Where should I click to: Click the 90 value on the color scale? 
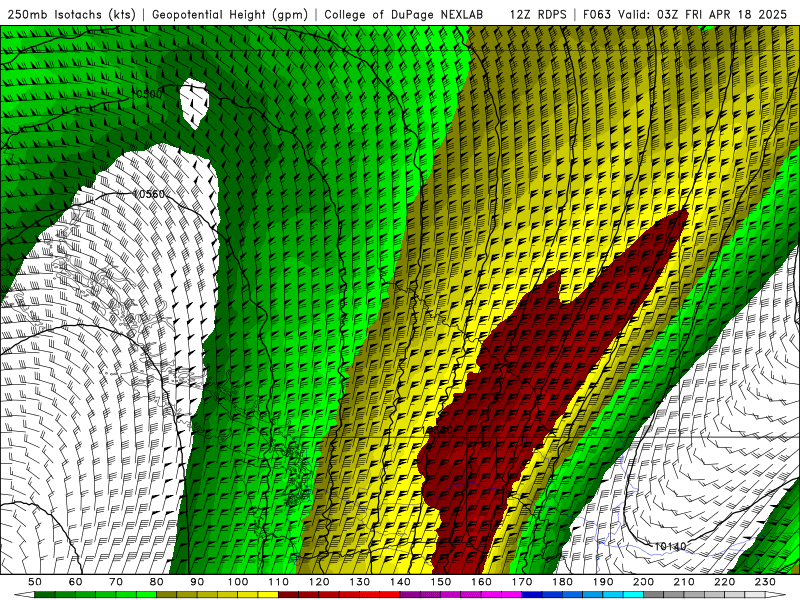pos(197,582)
